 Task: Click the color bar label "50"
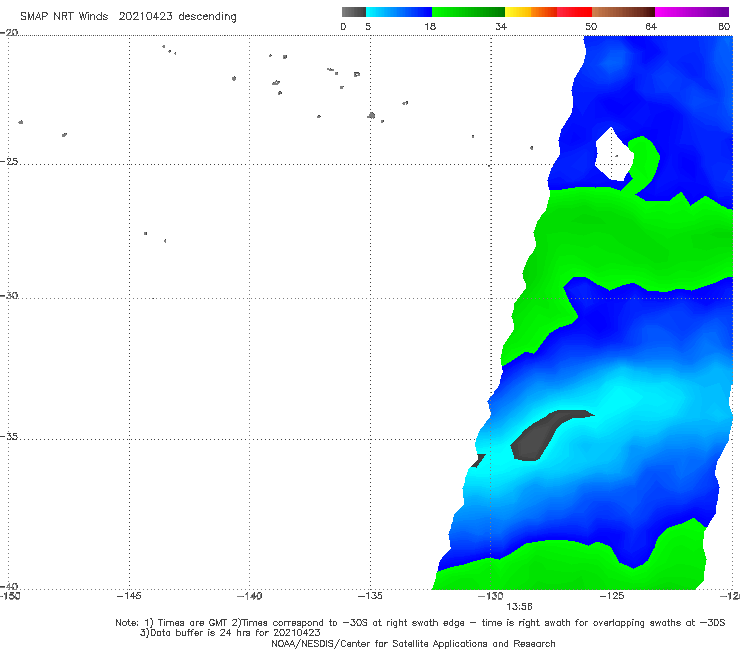[x=591, y=26]
